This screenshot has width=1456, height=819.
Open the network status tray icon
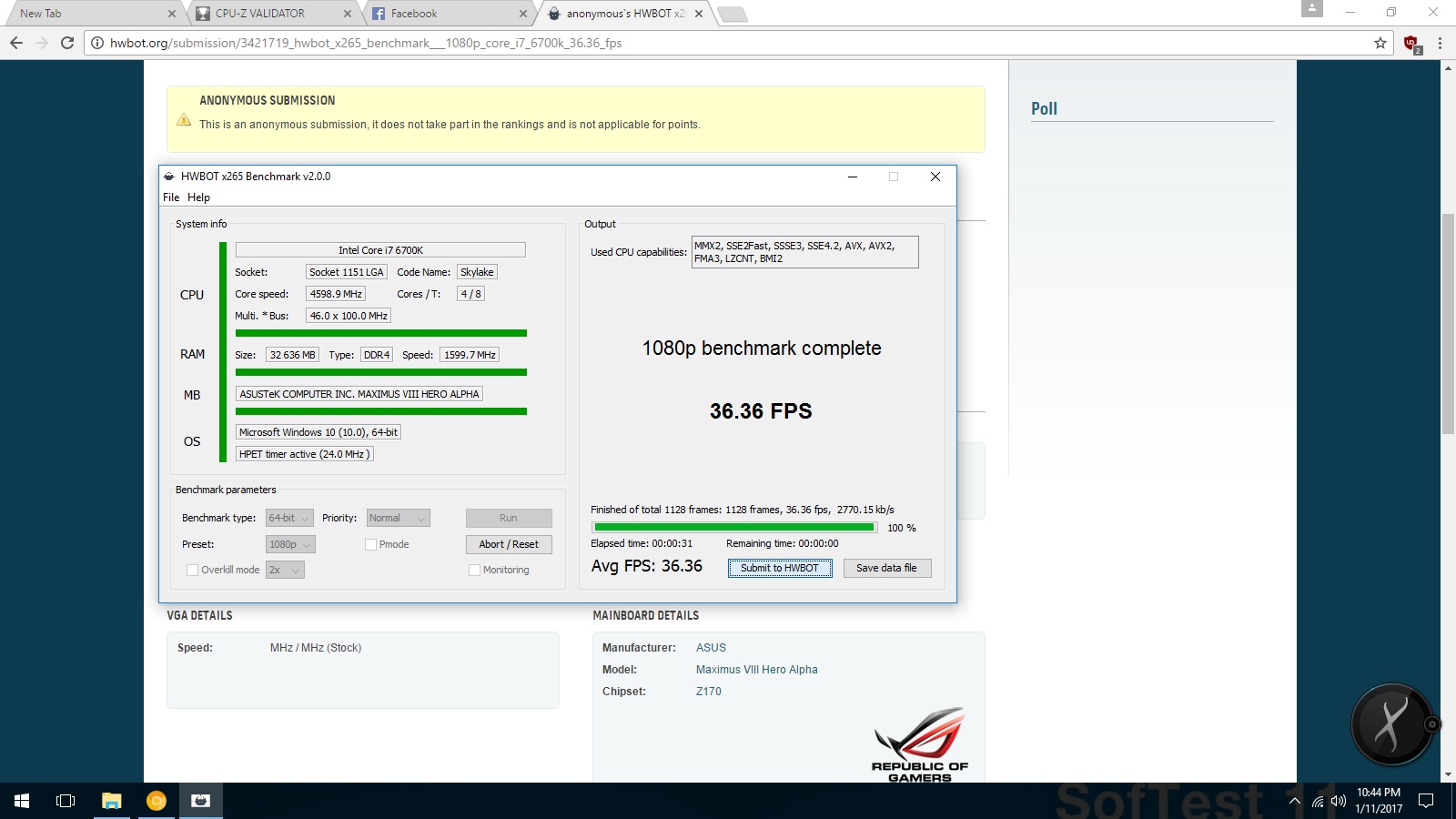coord(1318,802)
